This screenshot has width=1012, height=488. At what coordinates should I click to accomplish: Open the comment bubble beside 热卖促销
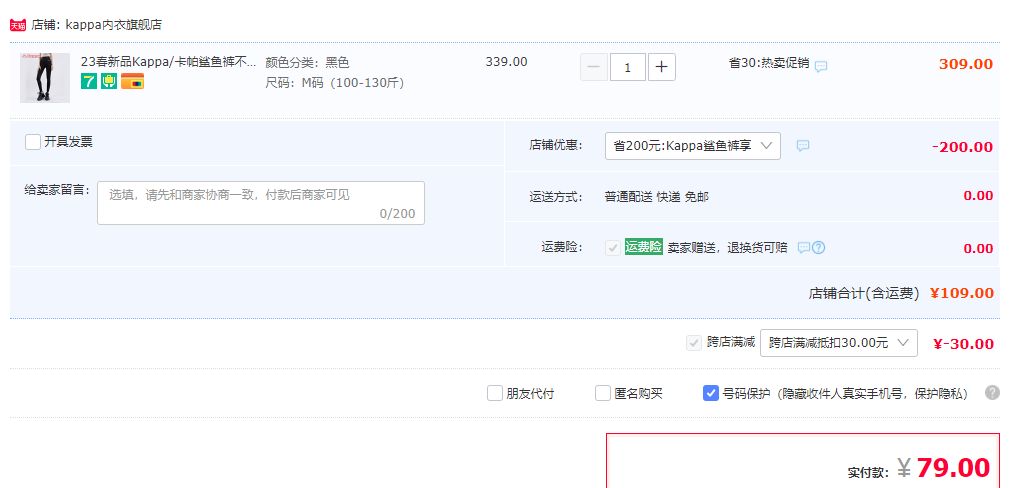pyautogui.click(x=820, y=66)
